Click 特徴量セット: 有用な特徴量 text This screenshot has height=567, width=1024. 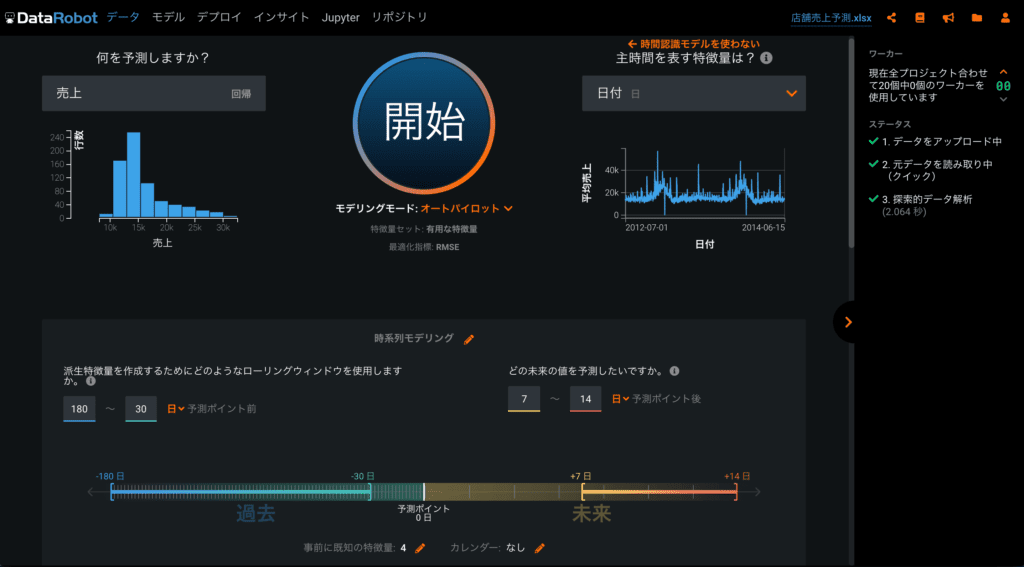[x=424, y=229]
